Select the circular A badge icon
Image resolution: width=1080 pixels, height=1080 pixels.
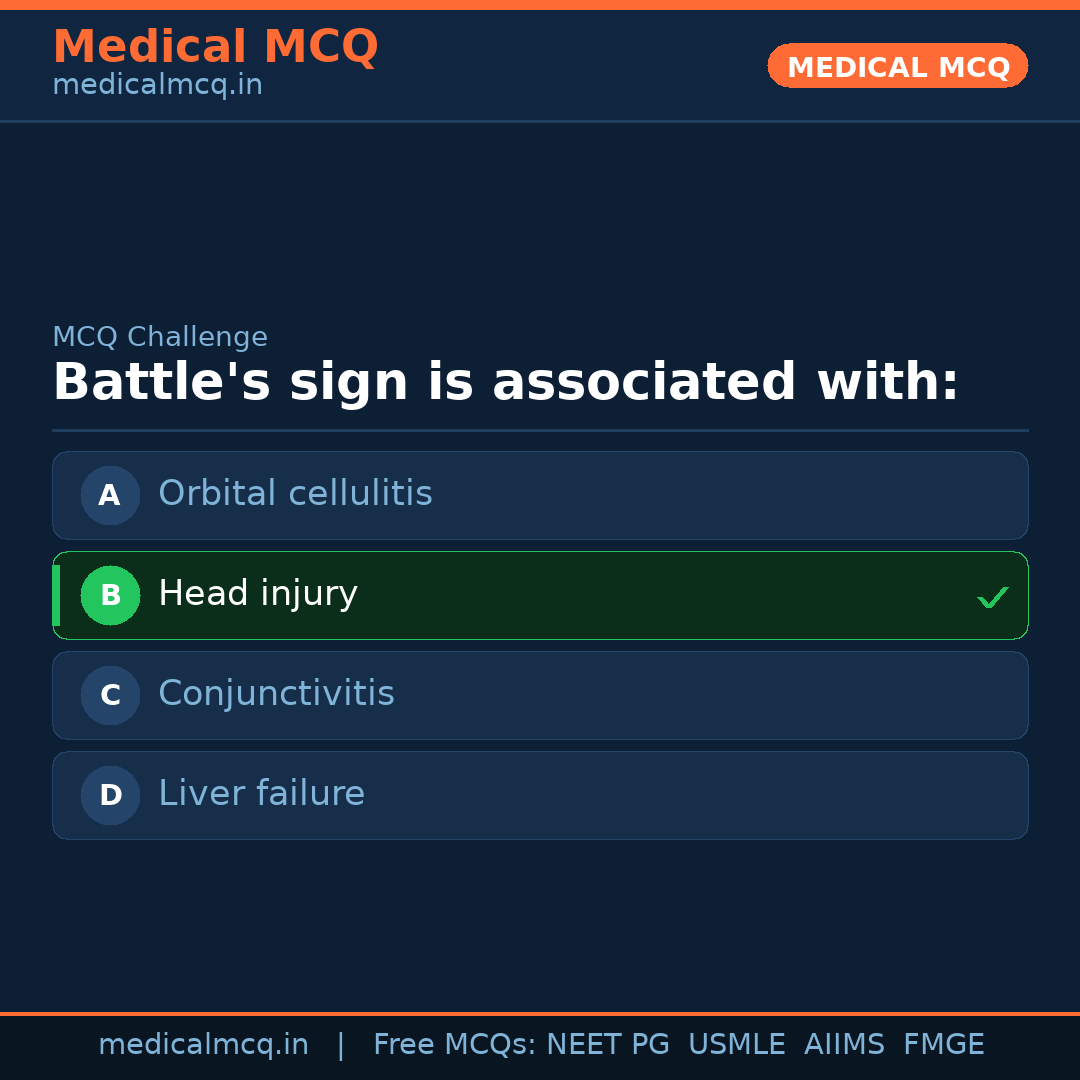coord(110,495)
